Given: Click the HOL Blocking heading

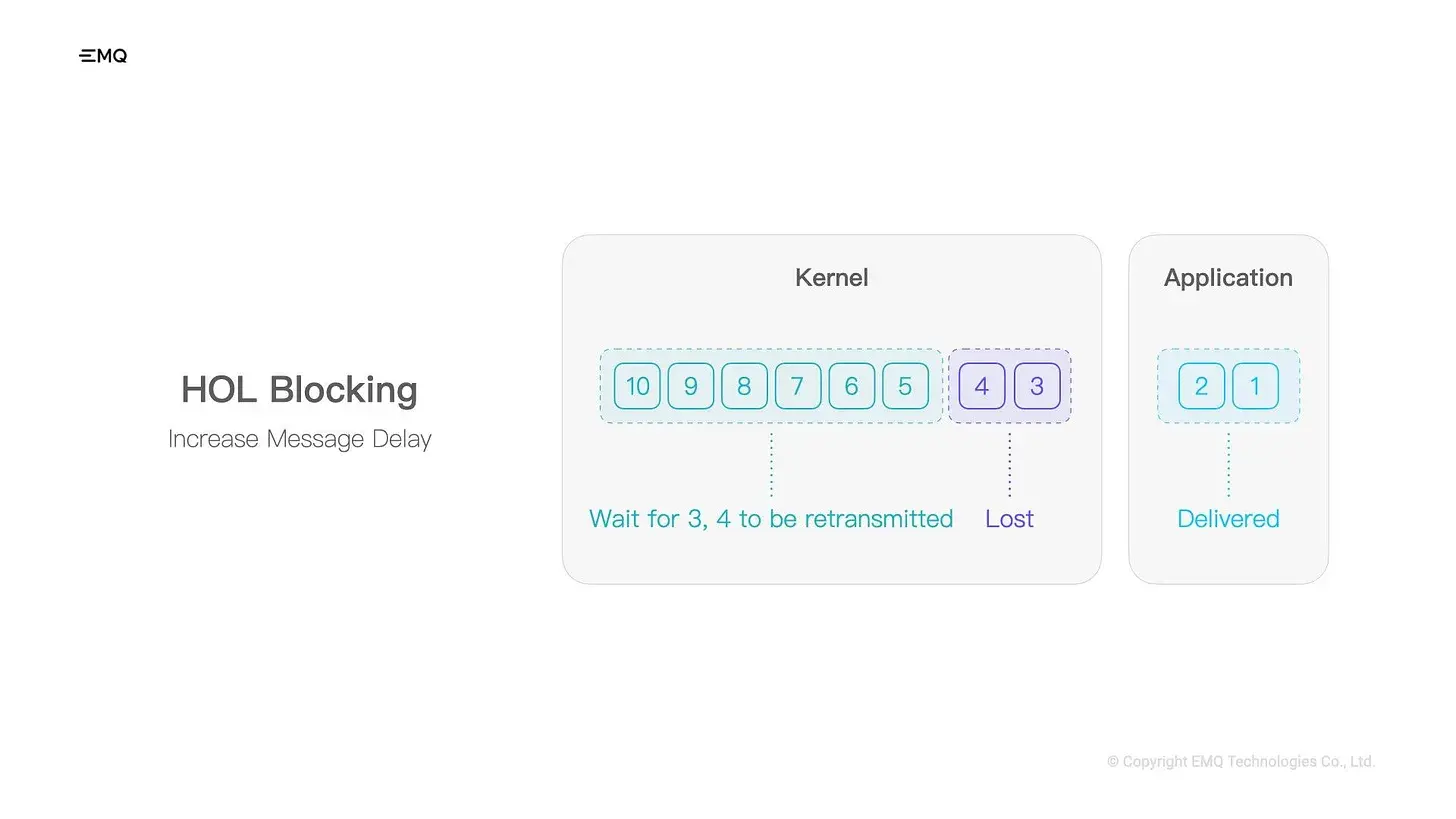Looking at the screenshot, I should click(299, 390).
